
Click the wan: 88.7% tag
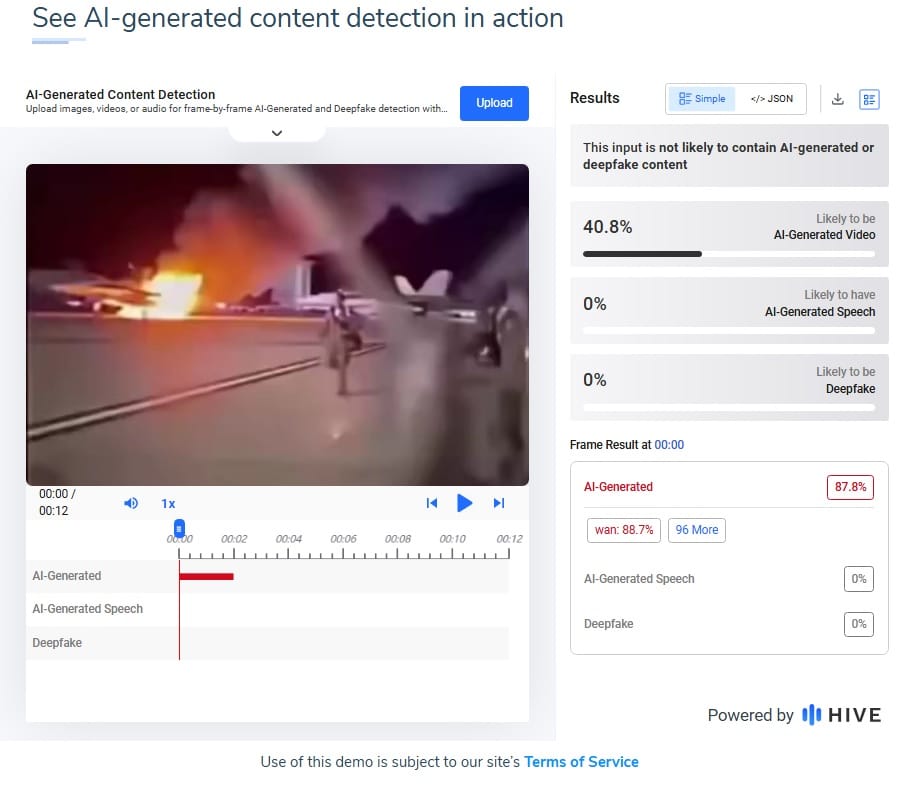pos(623,530)
